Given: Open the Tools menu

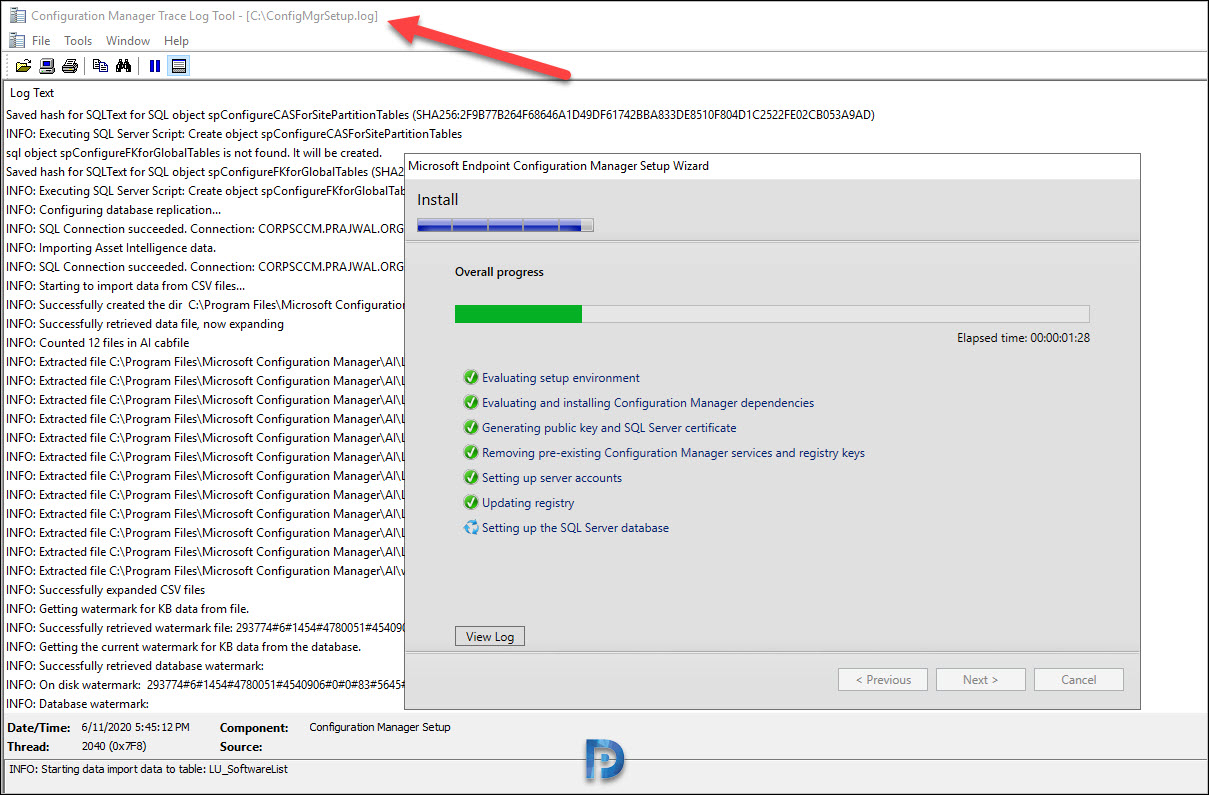Looking at the screenshot, I should point(78,41).
